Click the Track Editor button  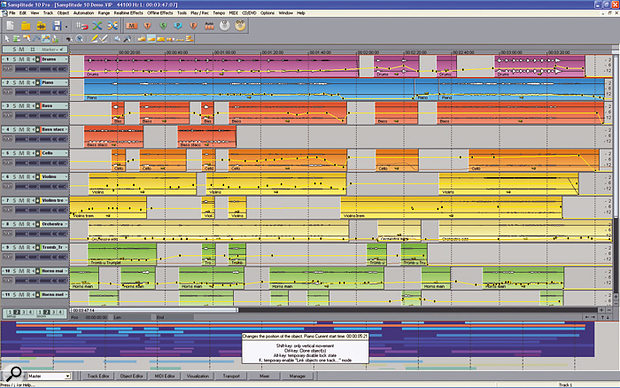(x=98, y=376)
